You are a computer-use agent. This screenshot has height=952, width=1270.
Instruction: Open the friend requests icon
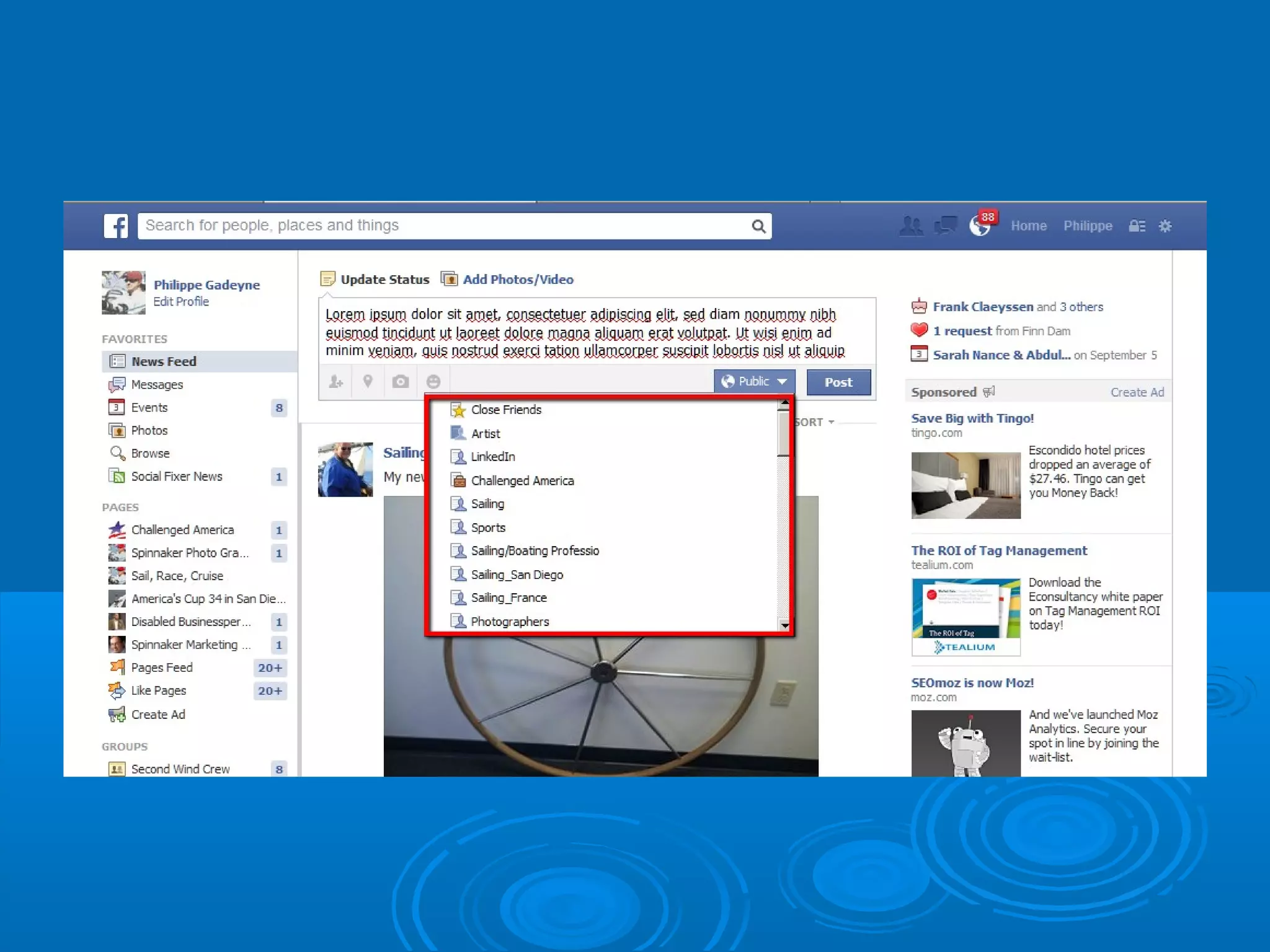(x=911, y=226)
